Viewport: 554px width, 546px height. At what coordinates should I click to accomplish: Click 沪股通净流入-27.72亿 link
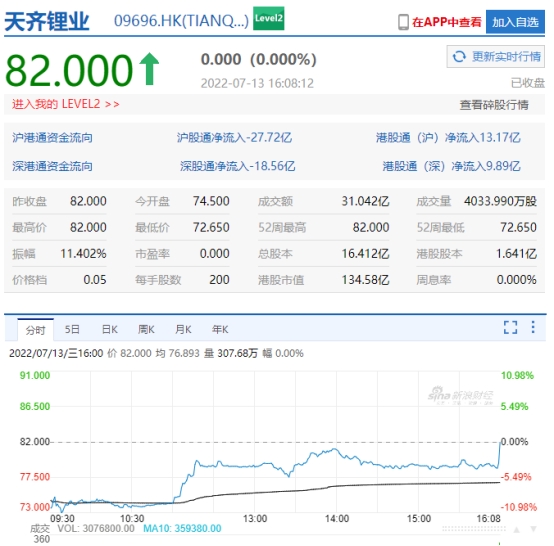coord(234,137)
